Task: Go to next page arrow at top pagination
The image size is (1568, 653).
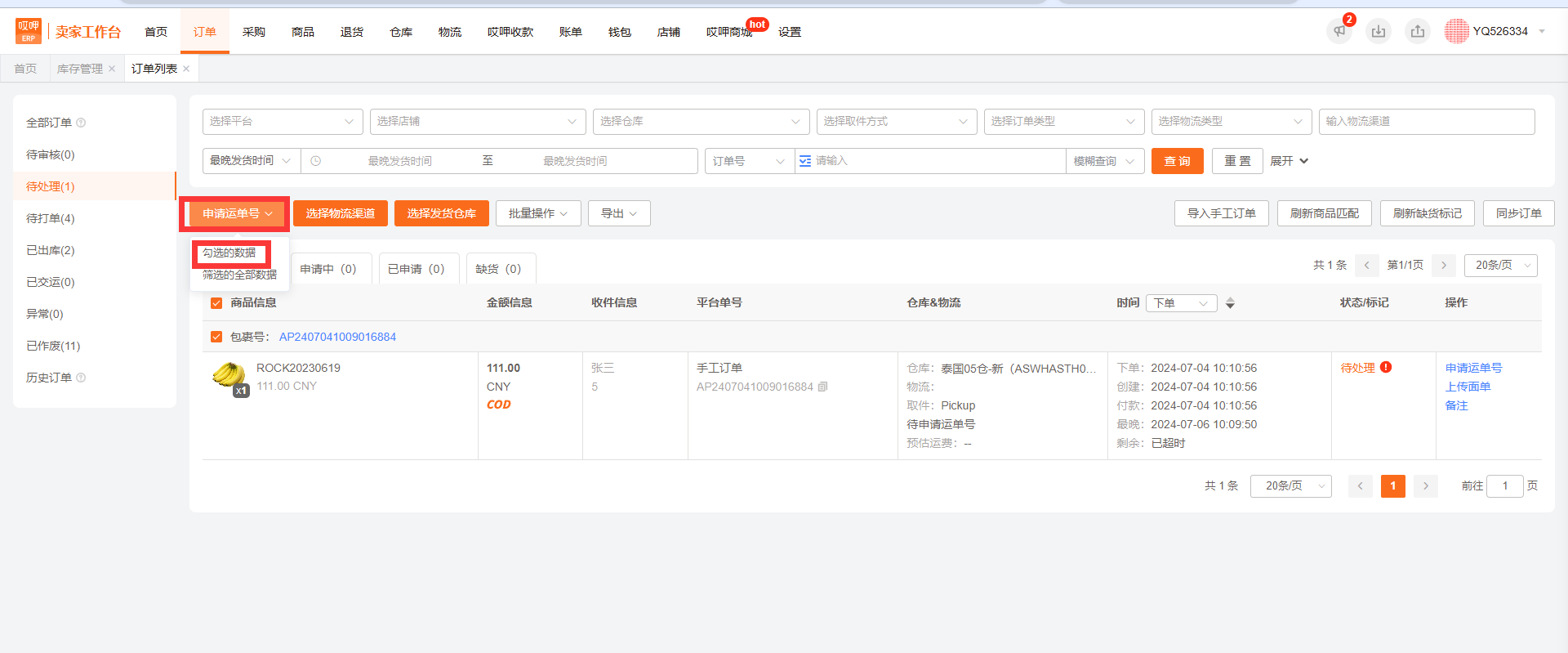Action: coord(1444,265)
